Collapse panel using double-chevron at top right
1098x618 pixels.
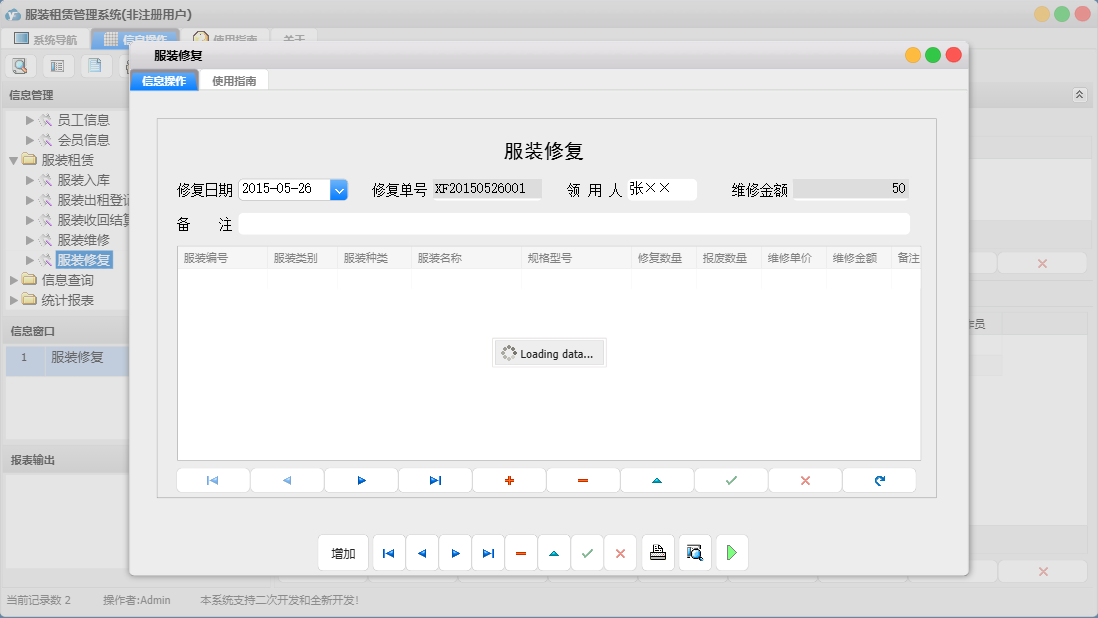point(1079,94)
